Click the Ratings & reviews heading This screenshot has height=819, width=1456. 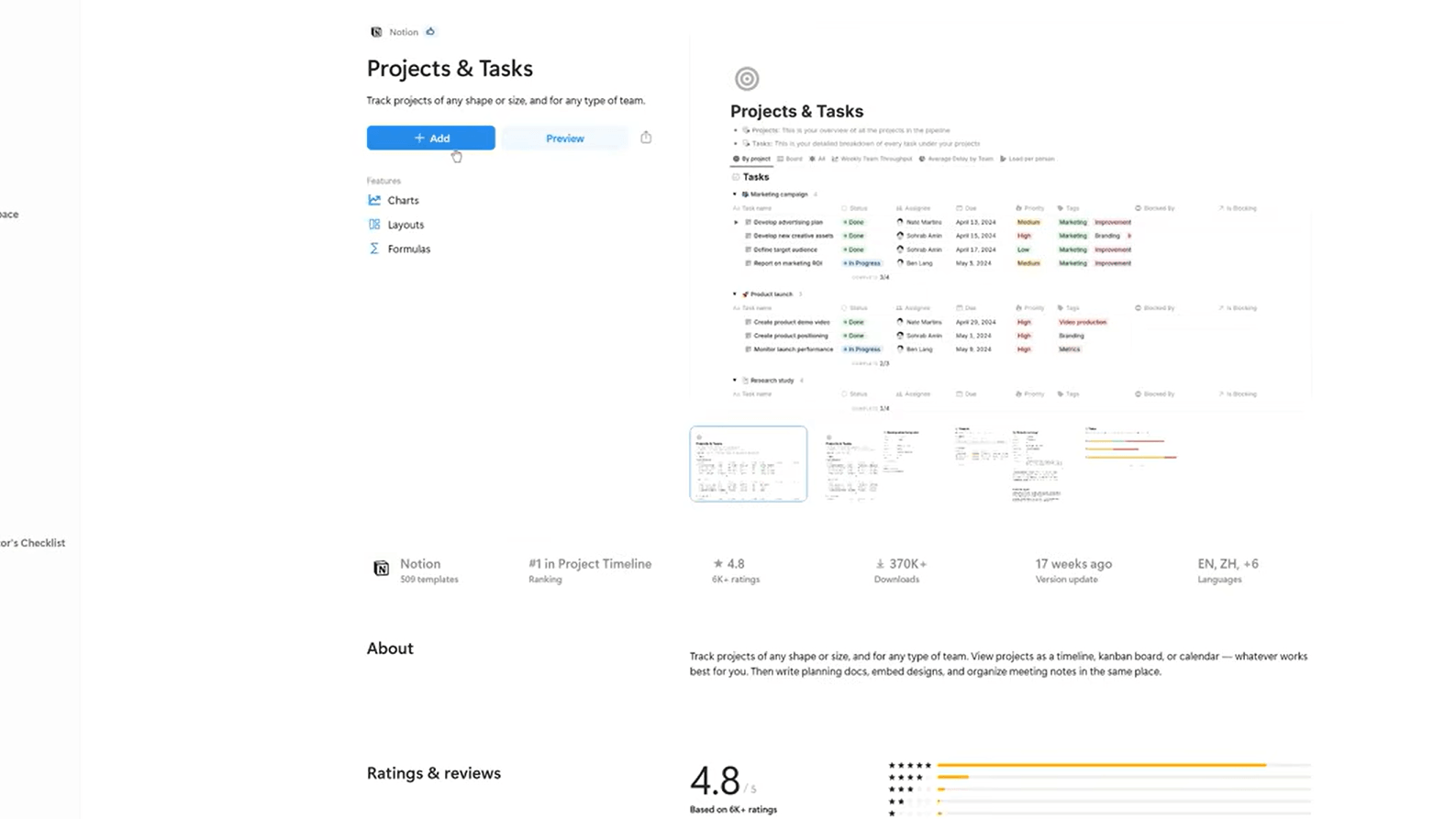click(x=434, y=773)
